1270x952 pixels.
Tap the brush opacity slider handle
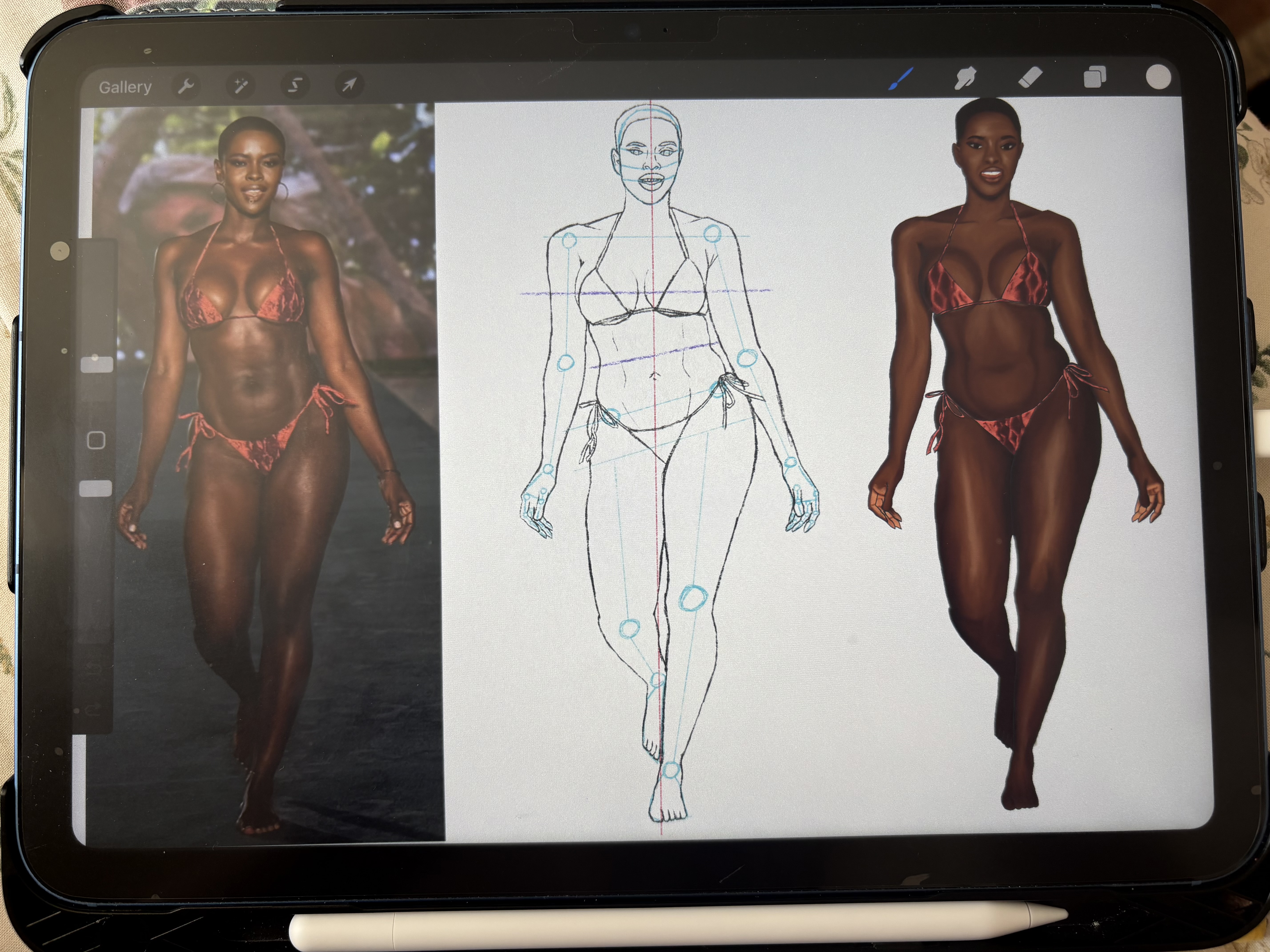coord(95,488)
